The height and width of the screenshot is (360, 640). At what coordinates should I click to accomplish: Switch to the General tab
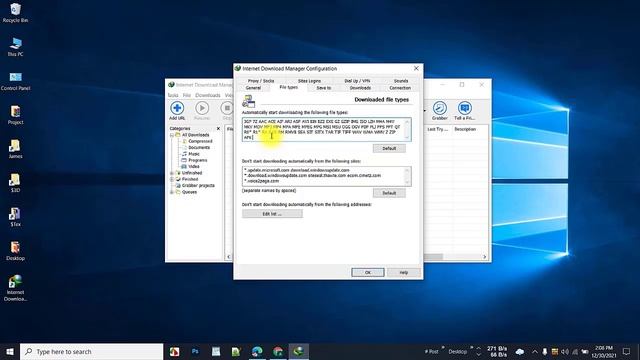point(253,88)
